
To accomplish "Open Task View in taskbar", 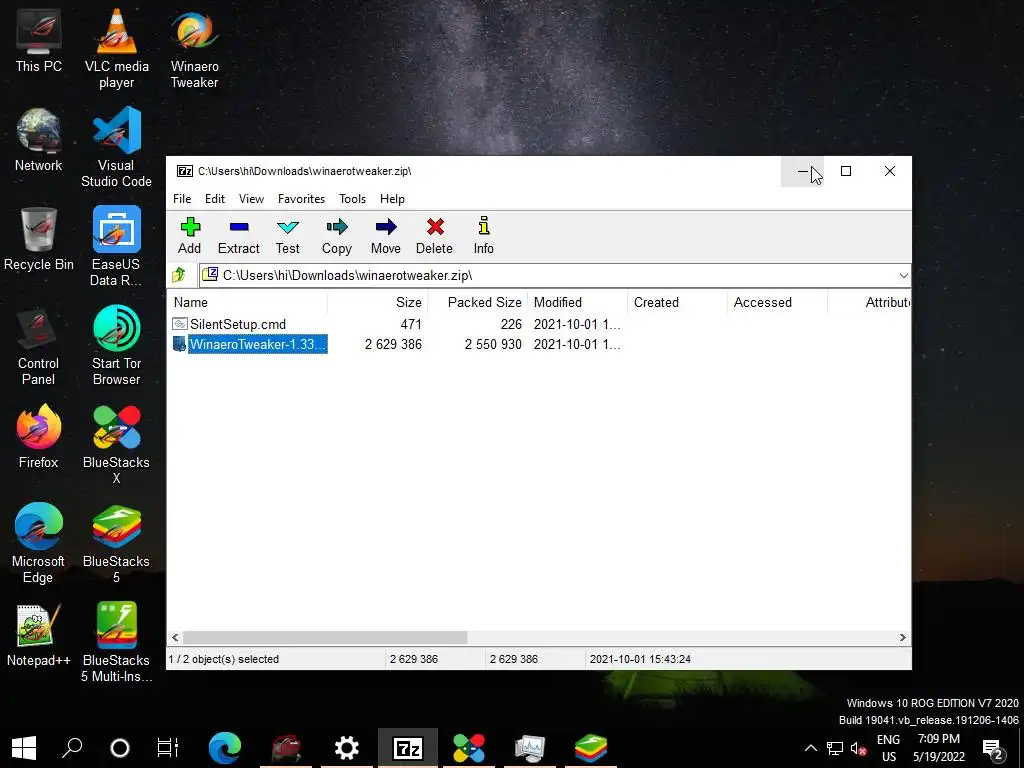I will point(168,748).
